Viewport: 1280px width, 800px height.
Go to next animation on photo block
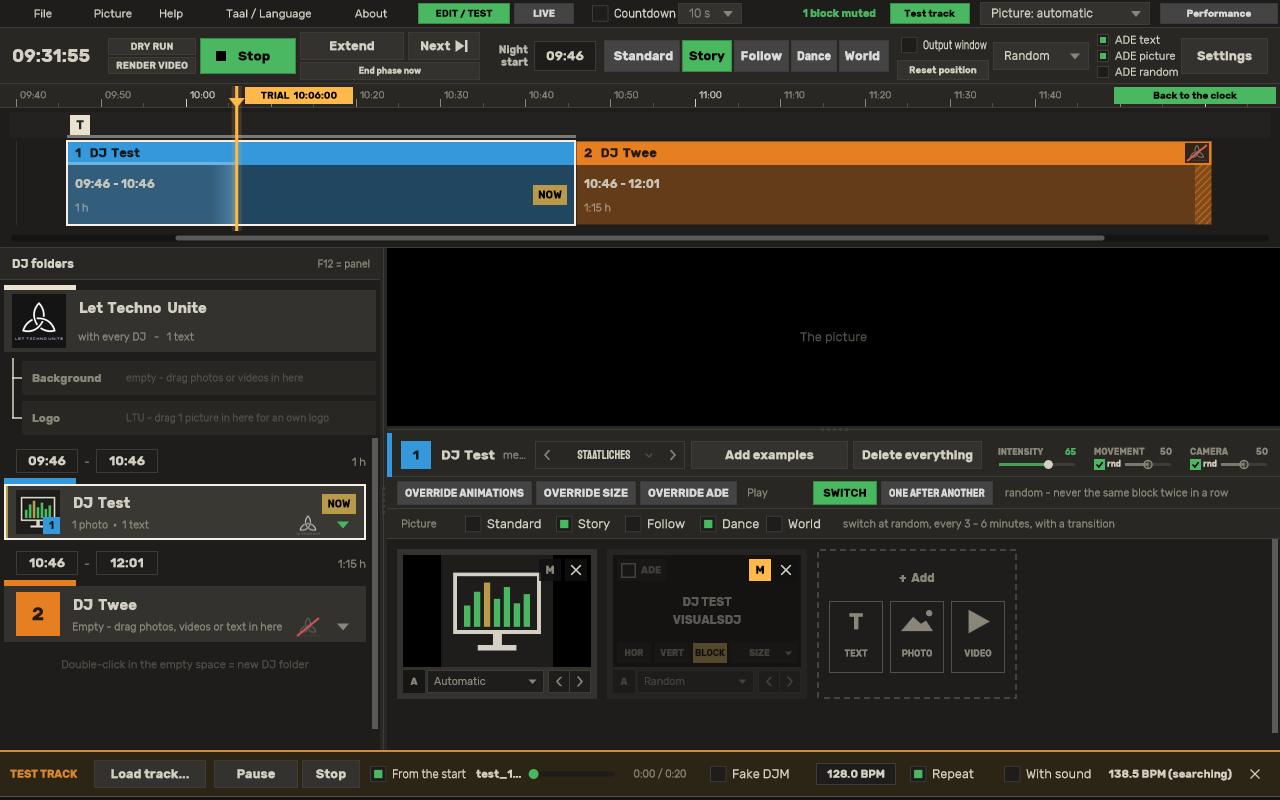tap(580, 681)
